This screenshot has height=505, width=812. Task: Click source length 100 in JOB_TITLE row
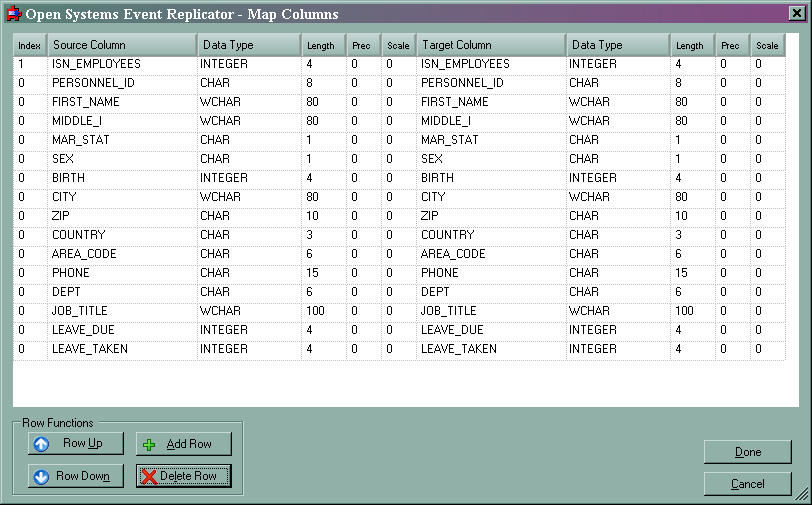[324, 311]
